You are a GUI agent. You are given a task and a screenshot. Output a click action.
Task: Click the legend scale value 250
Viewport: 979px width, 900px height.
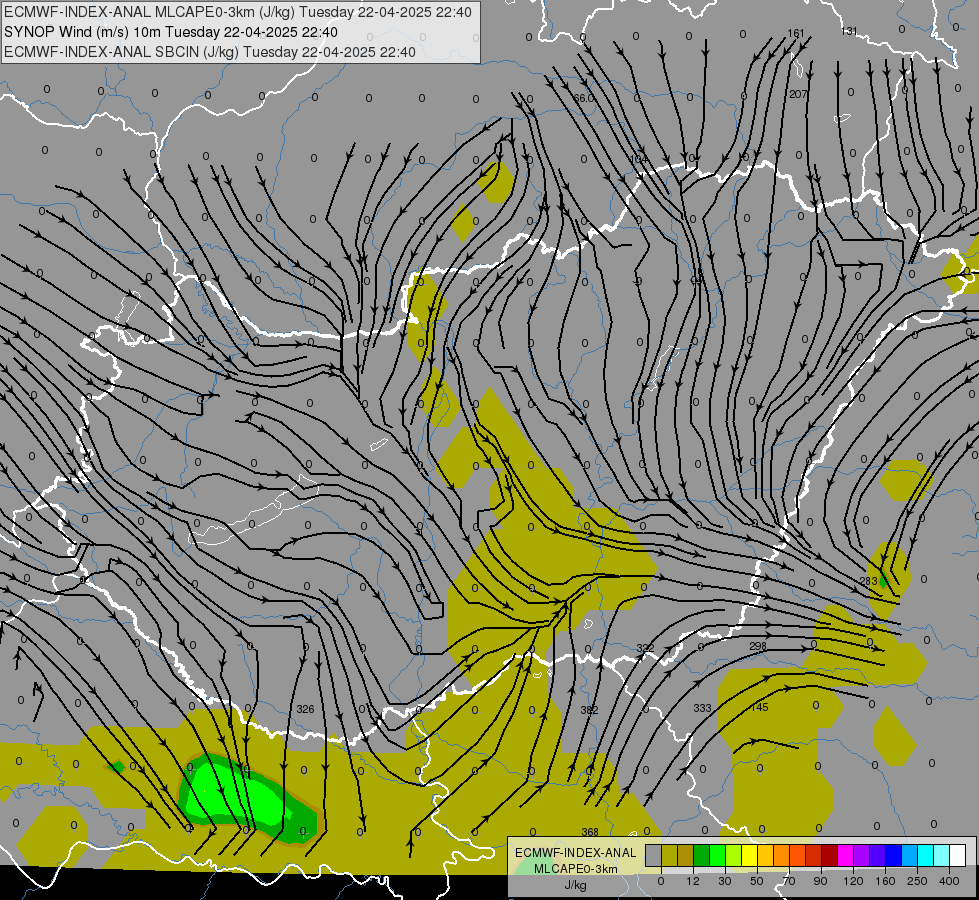point(917,881)
